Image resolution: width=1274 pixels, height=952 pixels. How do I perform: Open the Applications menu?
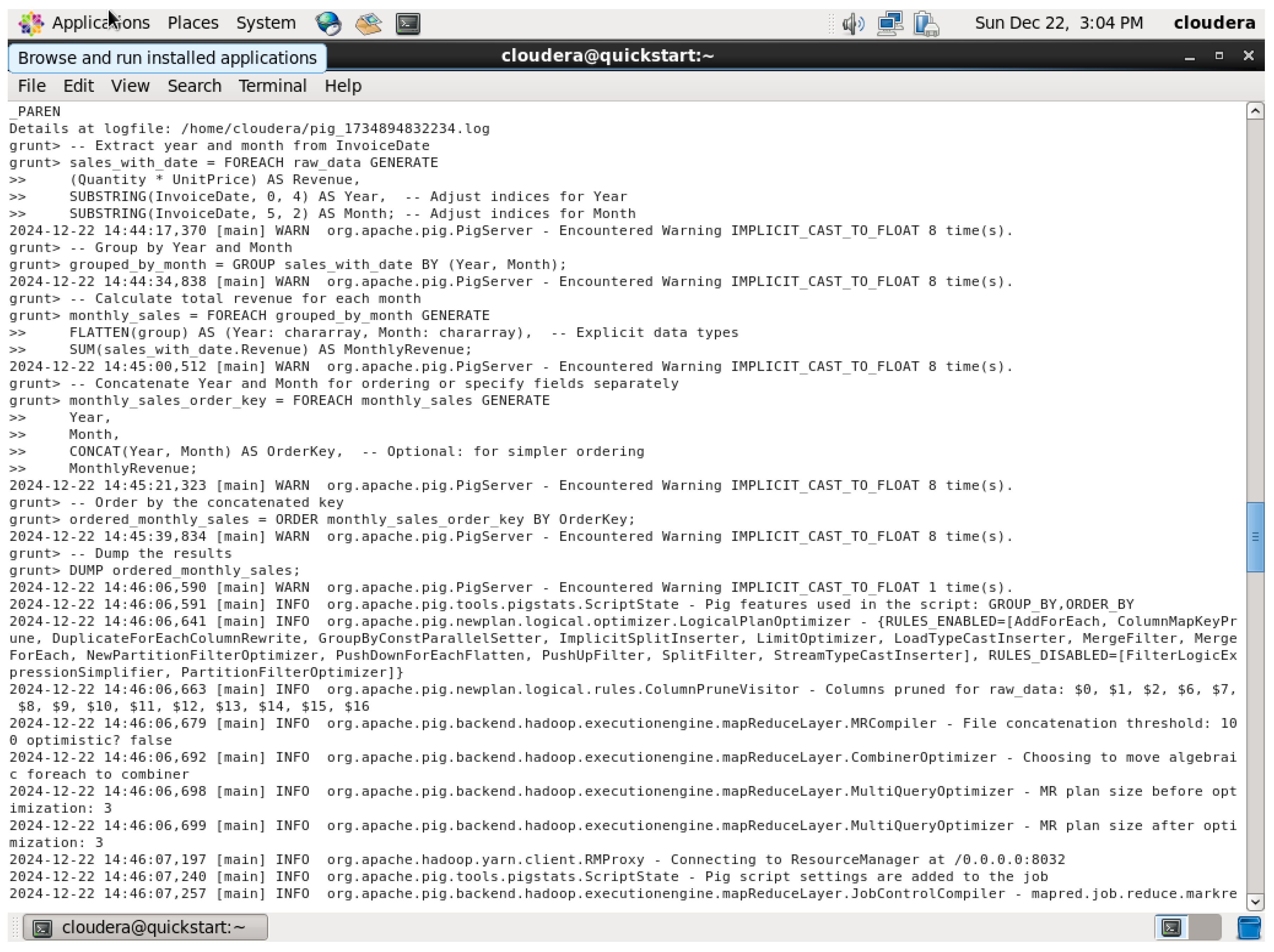101,23
